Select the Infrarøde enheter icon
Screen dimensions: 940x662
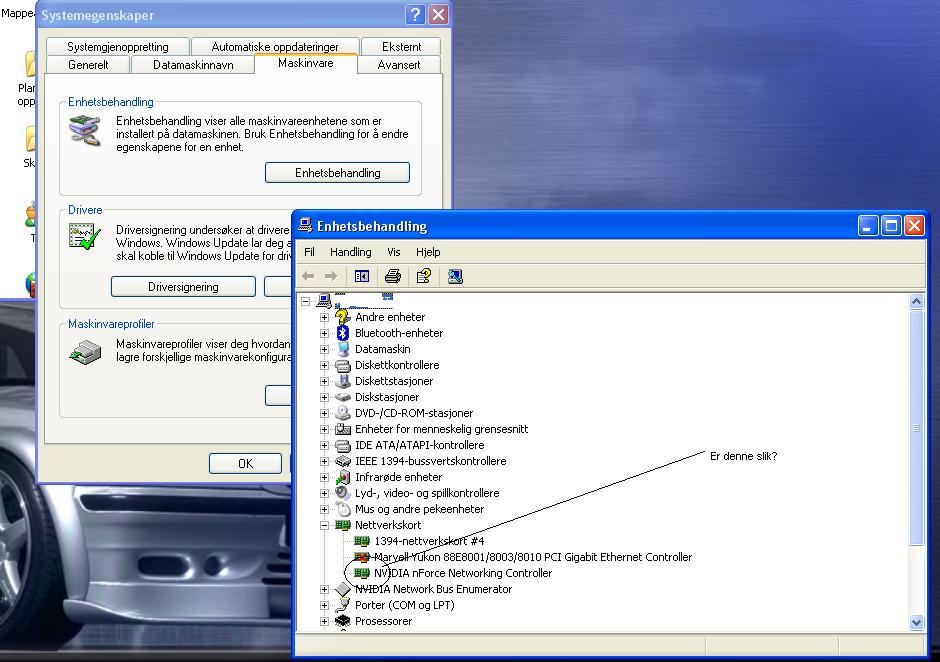click(x=342, y=477)
